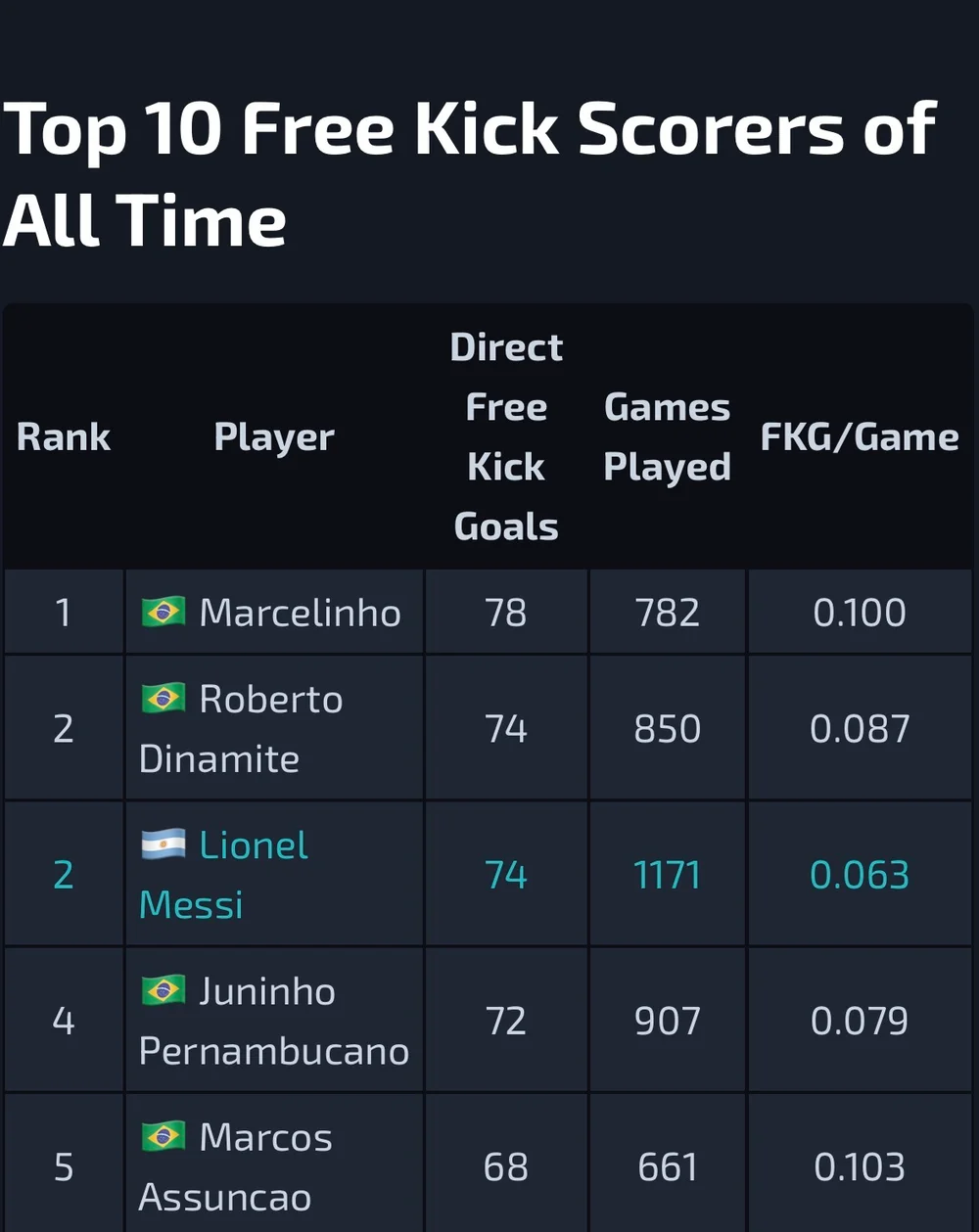Click Marcelinho's 0.100 FKG/Game value
Image resolution: width=979 pixels, height=1232 pixels.
(x=860, y=613)
